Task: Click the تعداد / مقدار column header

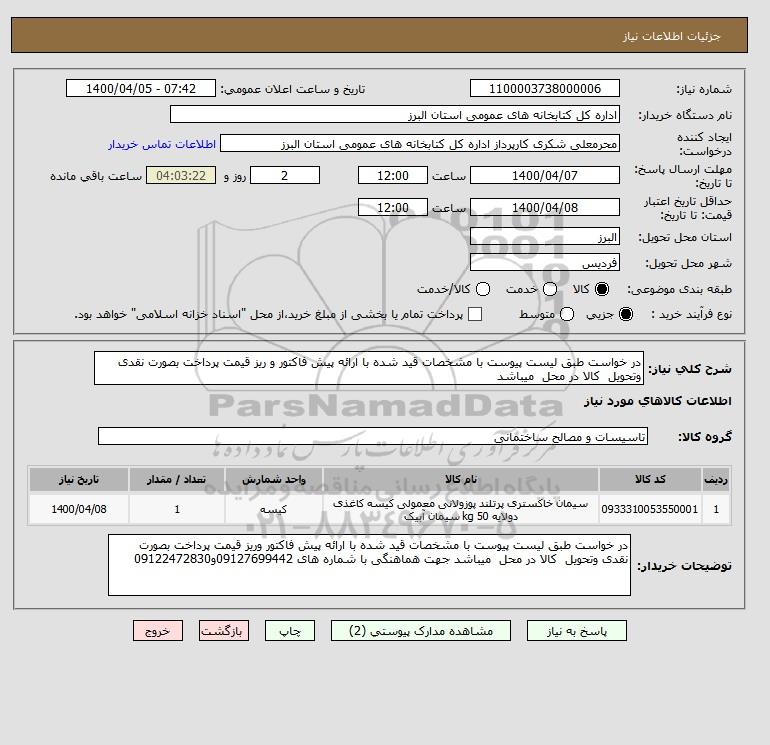Action: pos(177,479)
